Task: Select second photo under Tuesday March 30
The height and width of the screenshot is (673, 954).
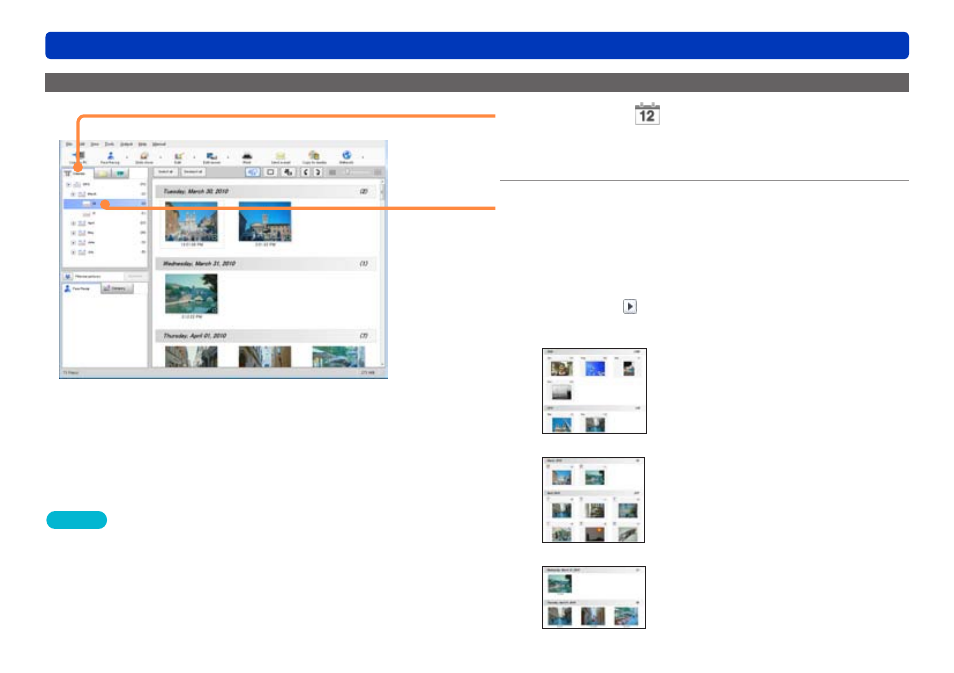Action: [265, 221]
